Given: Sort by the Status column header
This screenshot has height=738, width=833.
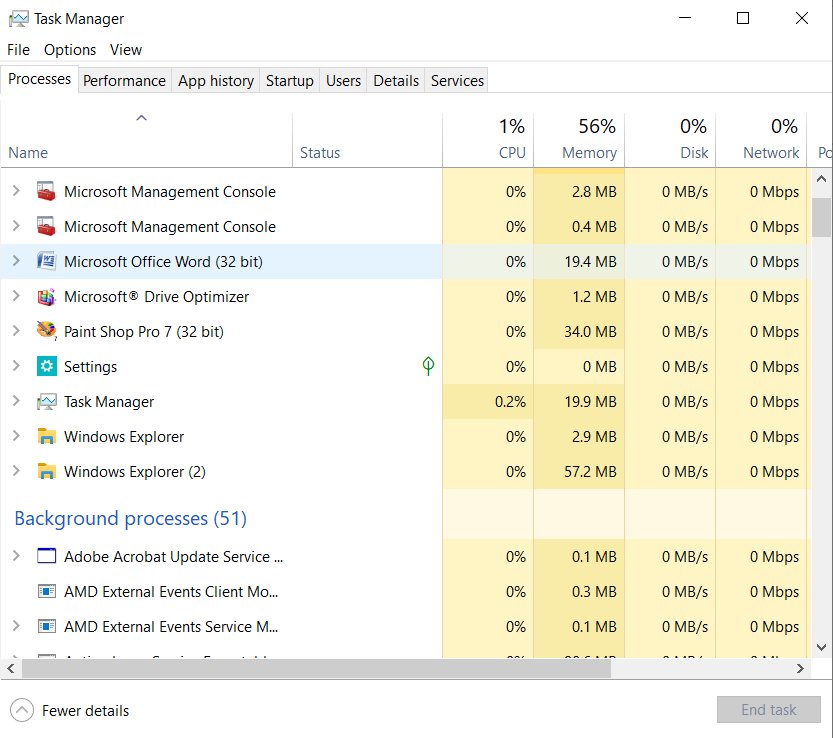Looking at the screenshot, I should tap(367, 140).
